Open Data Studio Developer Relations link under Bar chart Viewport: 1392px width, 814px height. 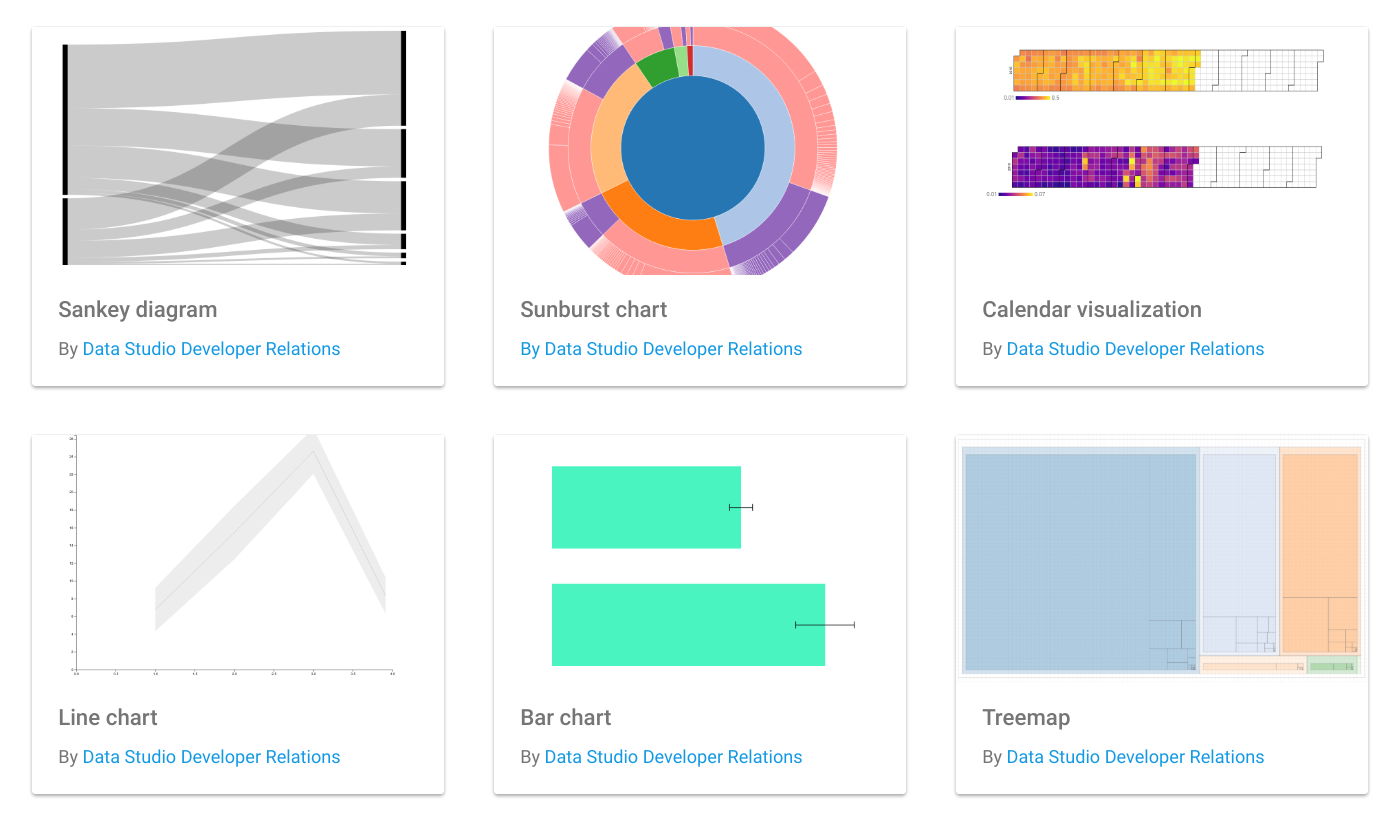pos(673,757)
